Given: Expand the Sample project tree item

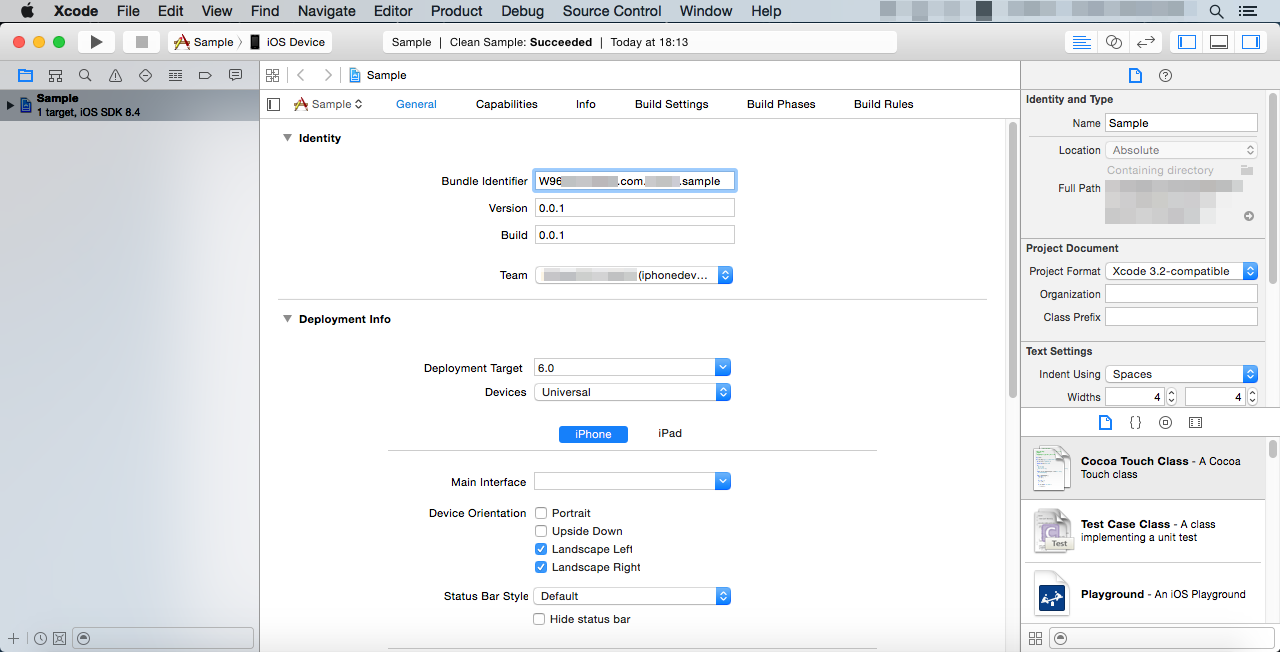Looking at the screenshot, I should 10,104.
